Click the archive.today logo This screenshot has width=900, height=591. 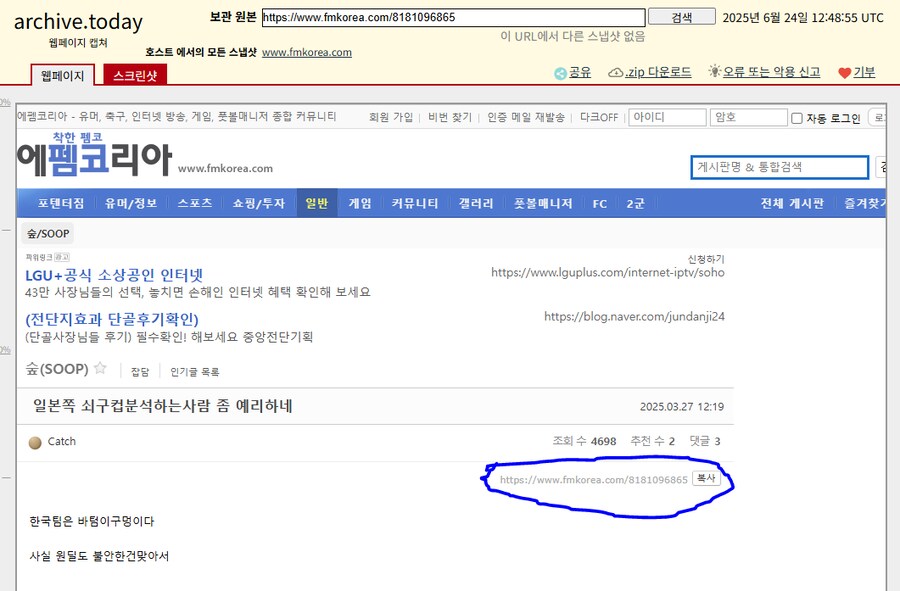[x=78, y=22]
